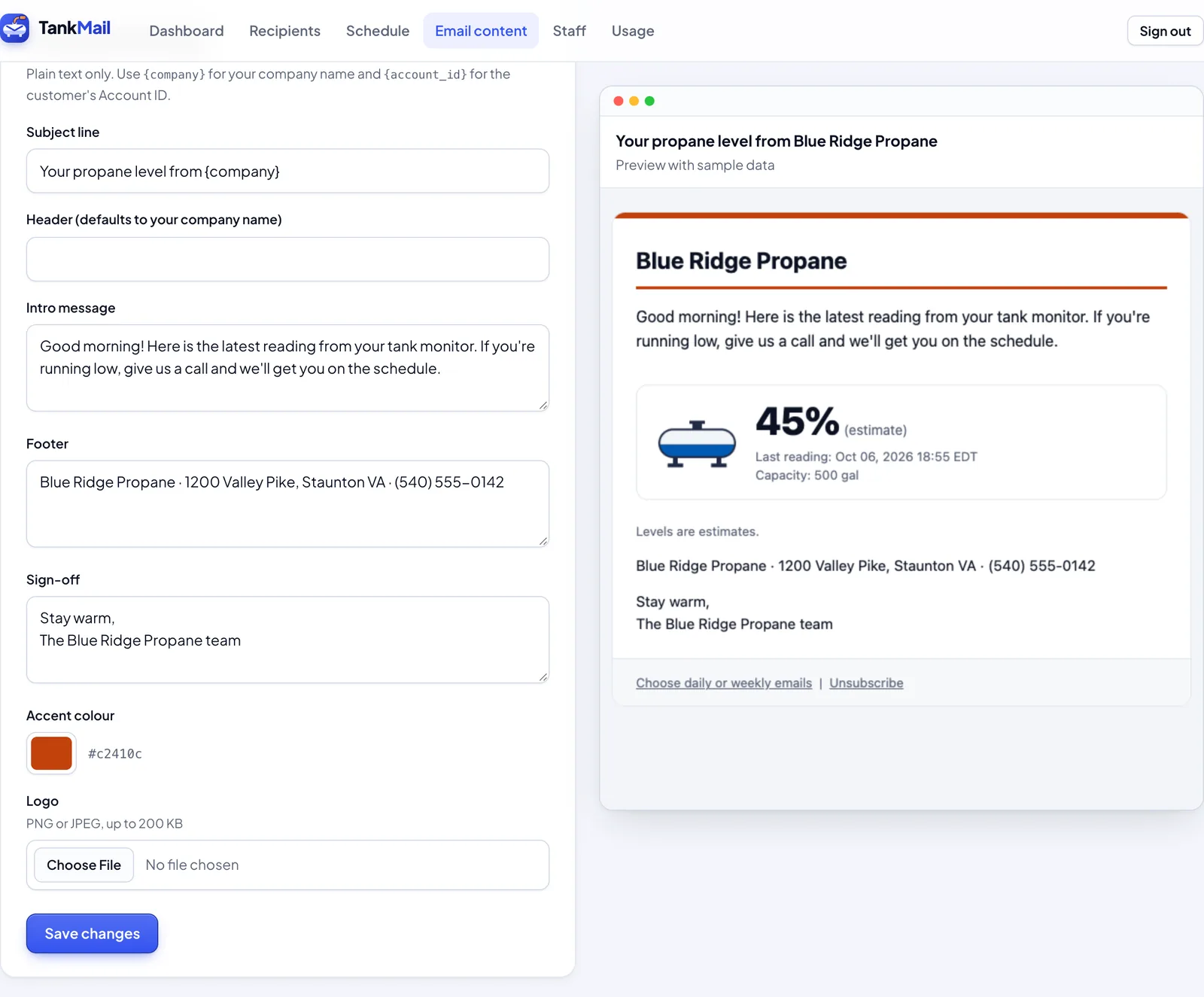Click the yellow window dot in preview
The width and height of the screenshot is (1204, 997).
[x=634, y=101]
